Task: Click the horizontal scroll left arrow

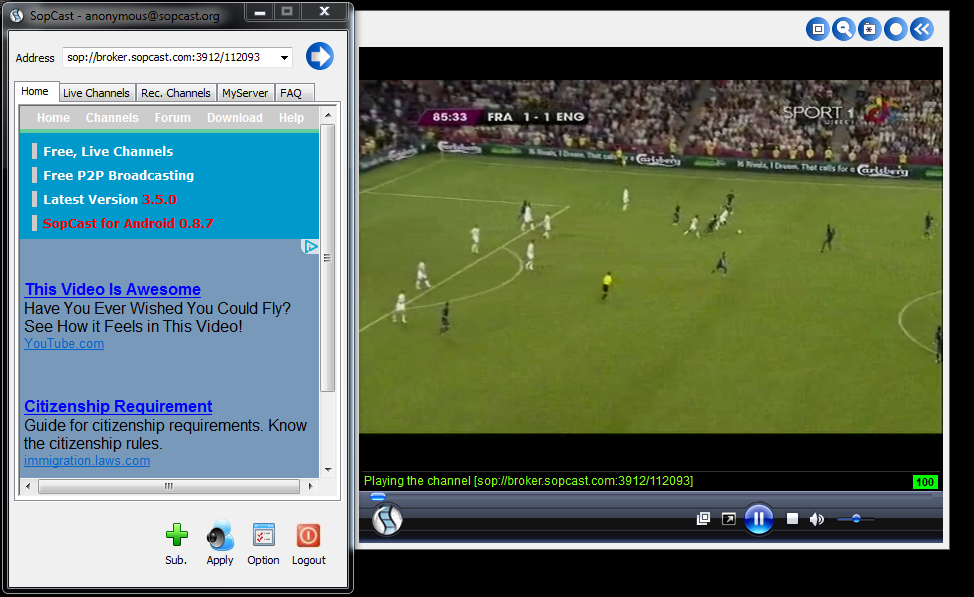Action: [x=27, y=486]
